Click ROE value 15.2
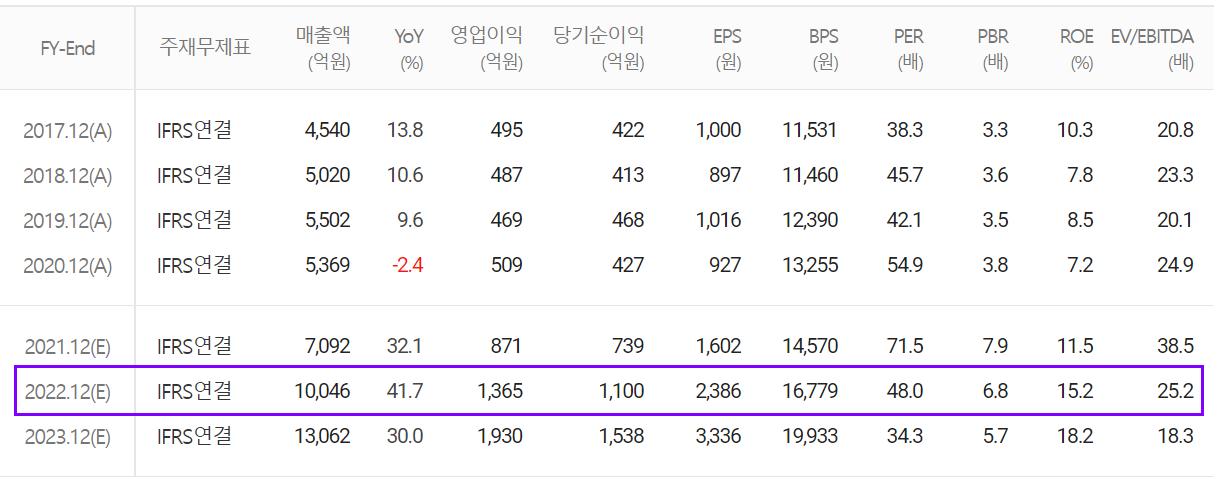This screenshot has width=1214, height=483. pos(1076,392)
